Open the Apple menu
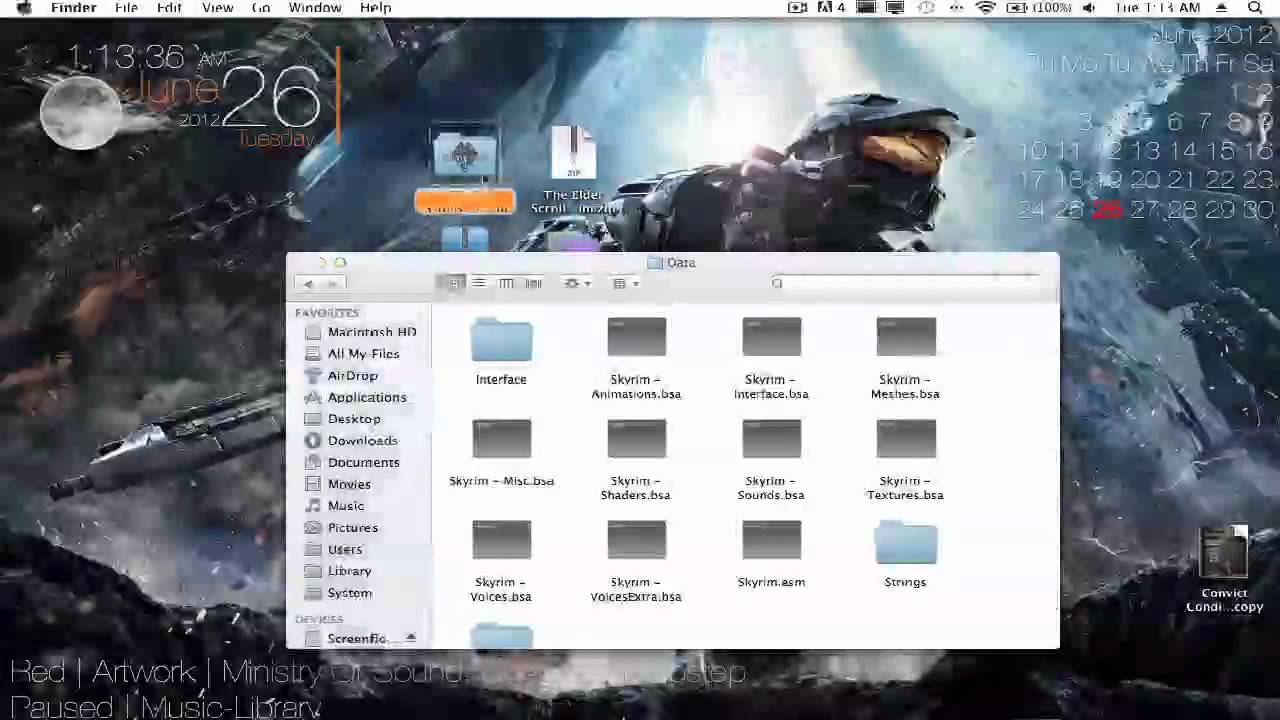 coord(24,8)
